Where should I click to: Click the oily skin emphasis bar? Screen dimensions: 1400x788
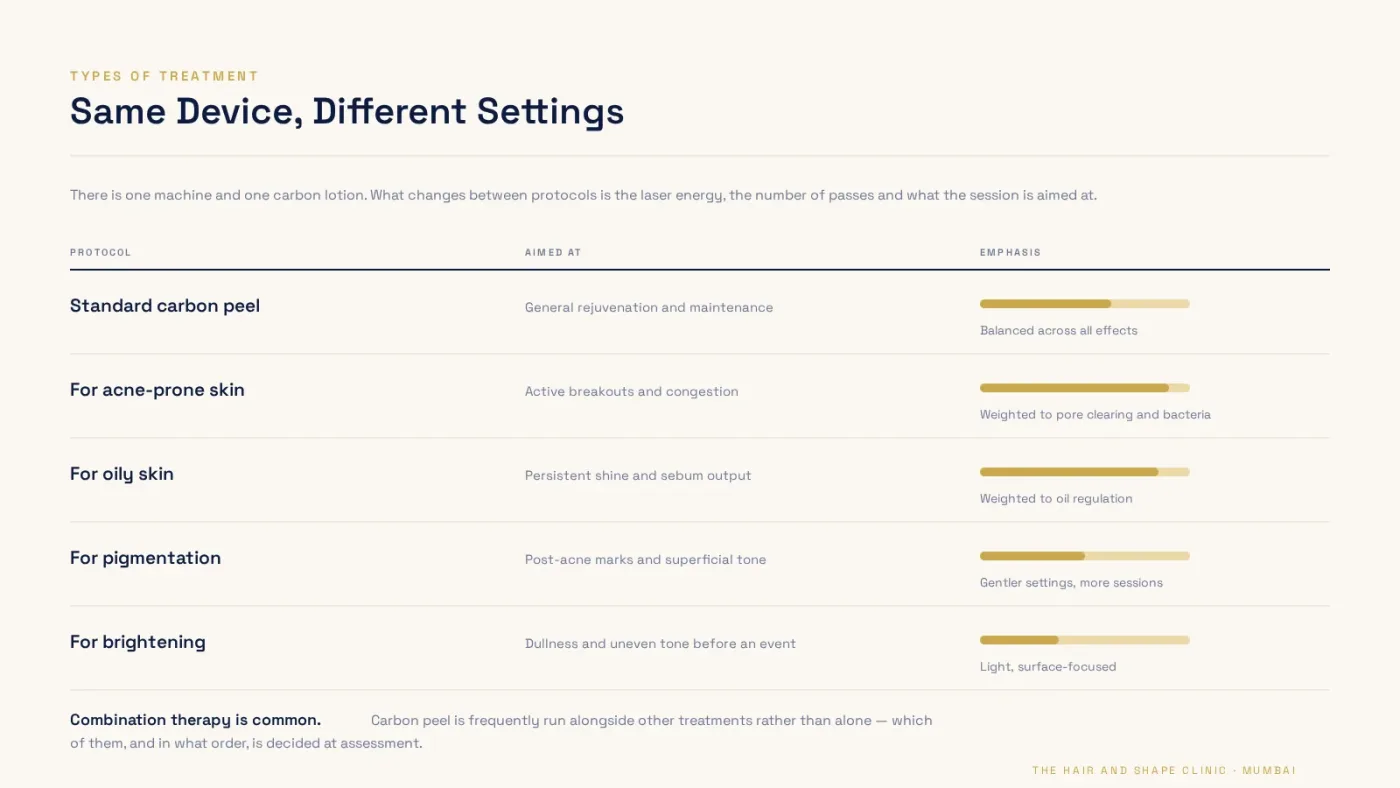1084,472
